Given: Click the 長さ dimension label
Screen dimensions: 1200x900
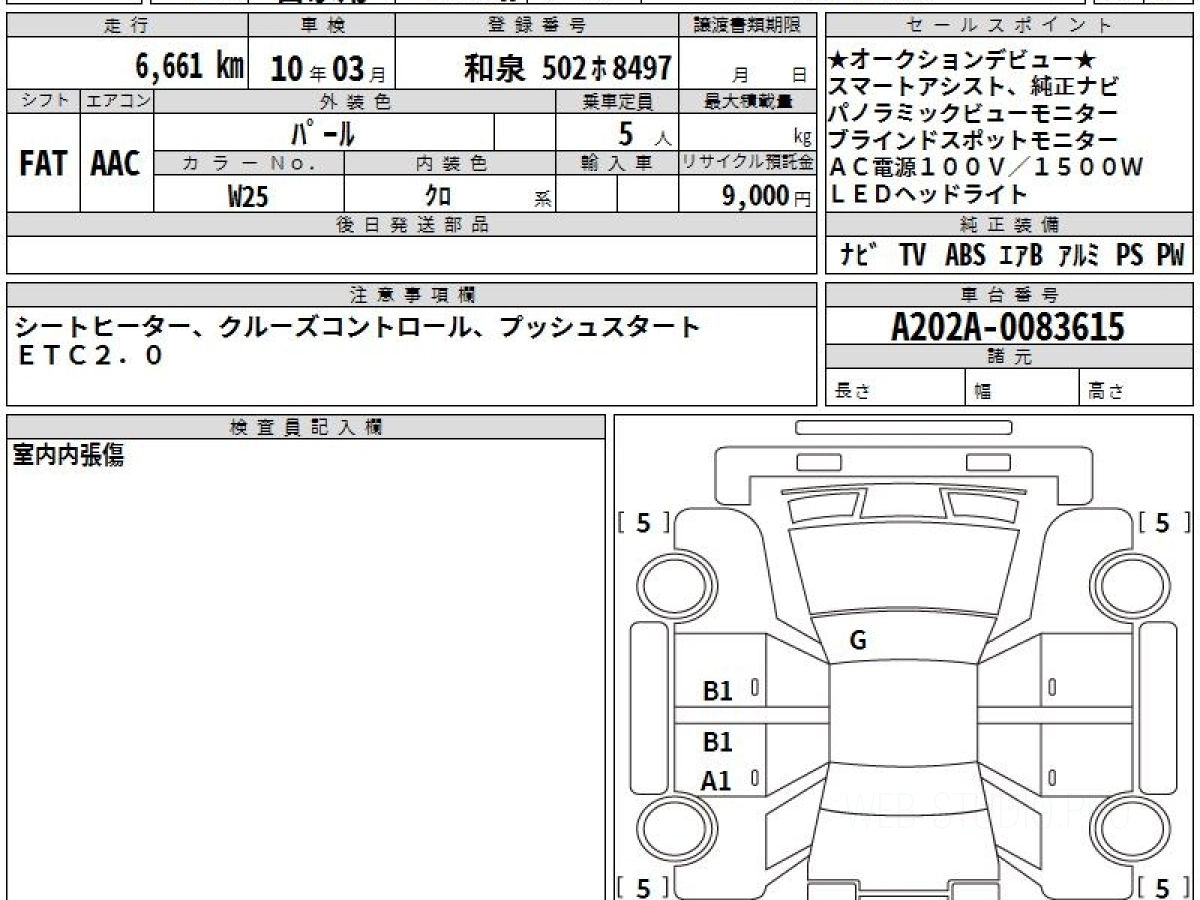Looking at the screenshot, I should tap(853, 391).
